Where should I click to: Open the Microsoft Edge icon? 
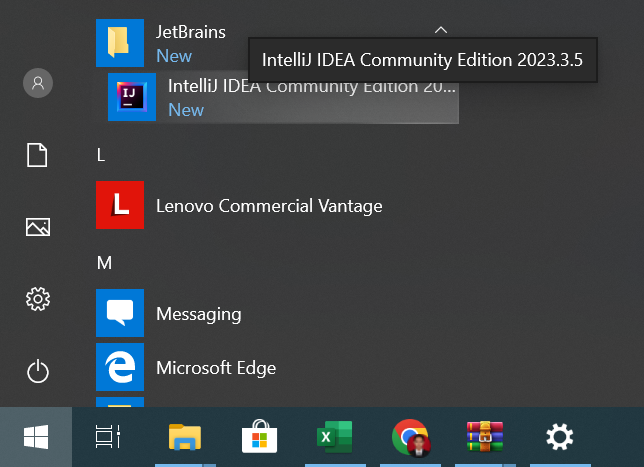[x=120, y=367]
